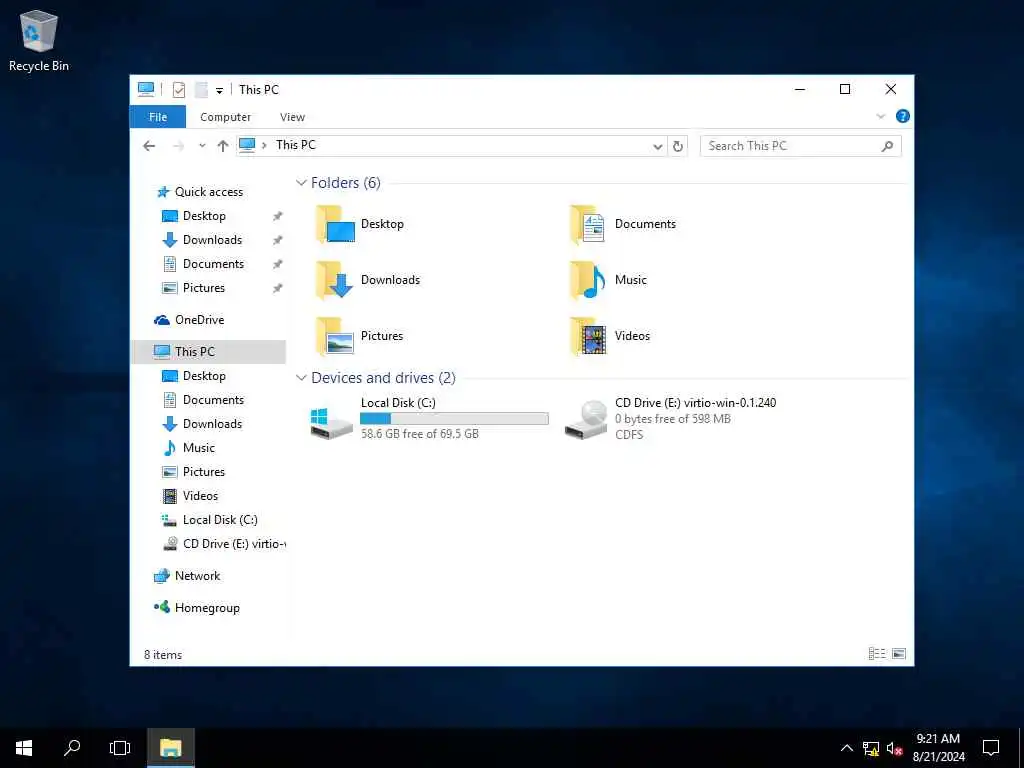1024x768 pixels.
Task: Click the 8 items status text
Action: point(163,654)
